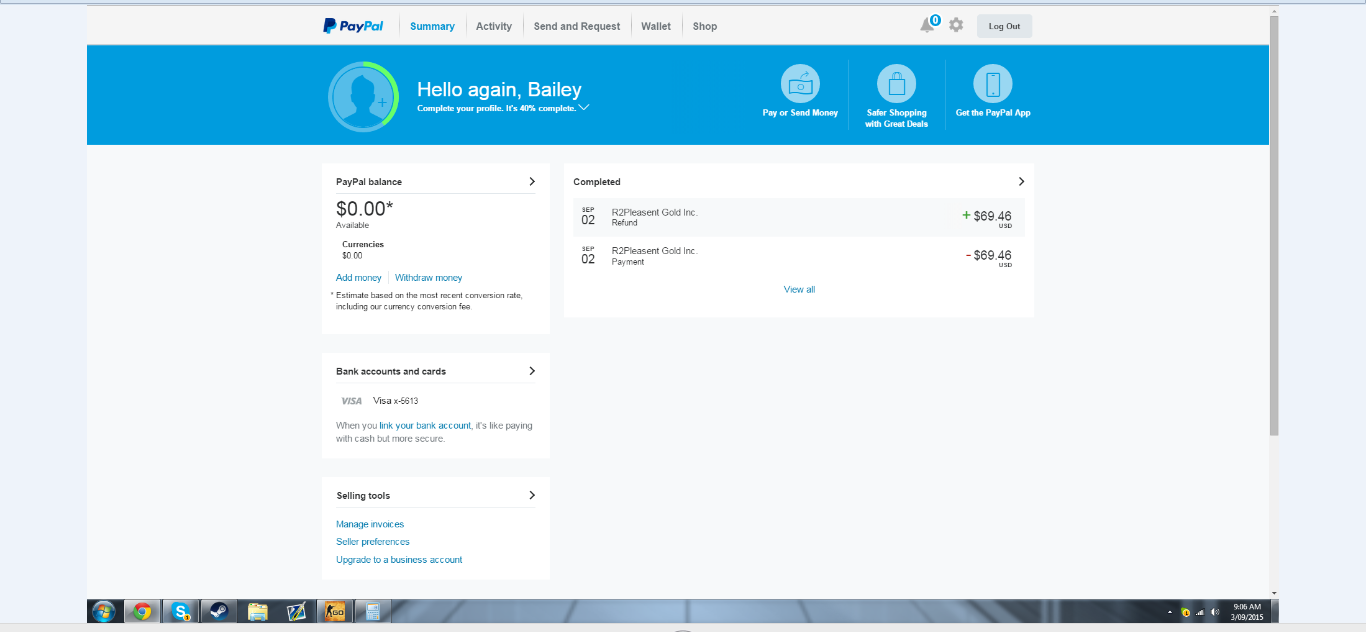Open the Send and Request tab
Viewport: 1366px width, 632px height.
[577, 26]
